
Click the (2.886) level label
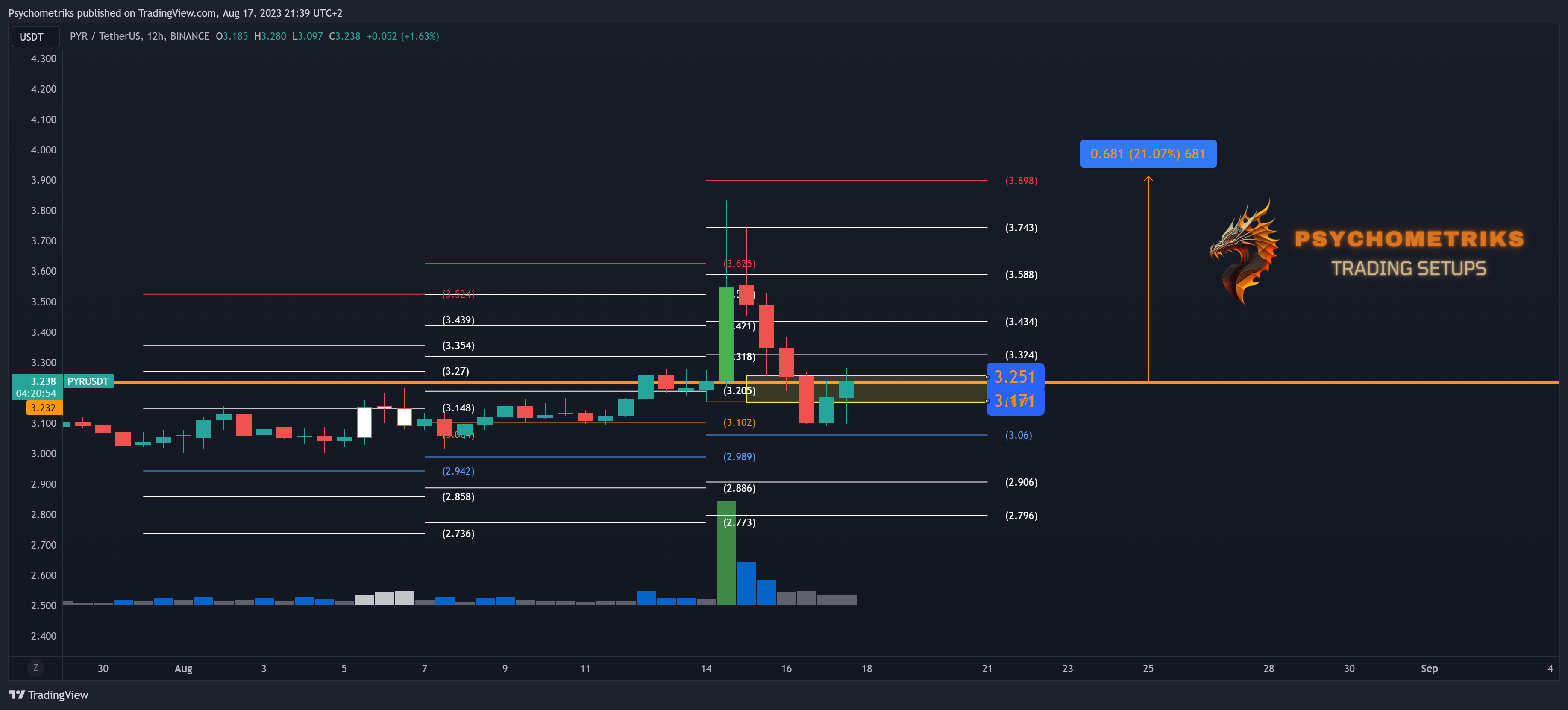point(740,489)
